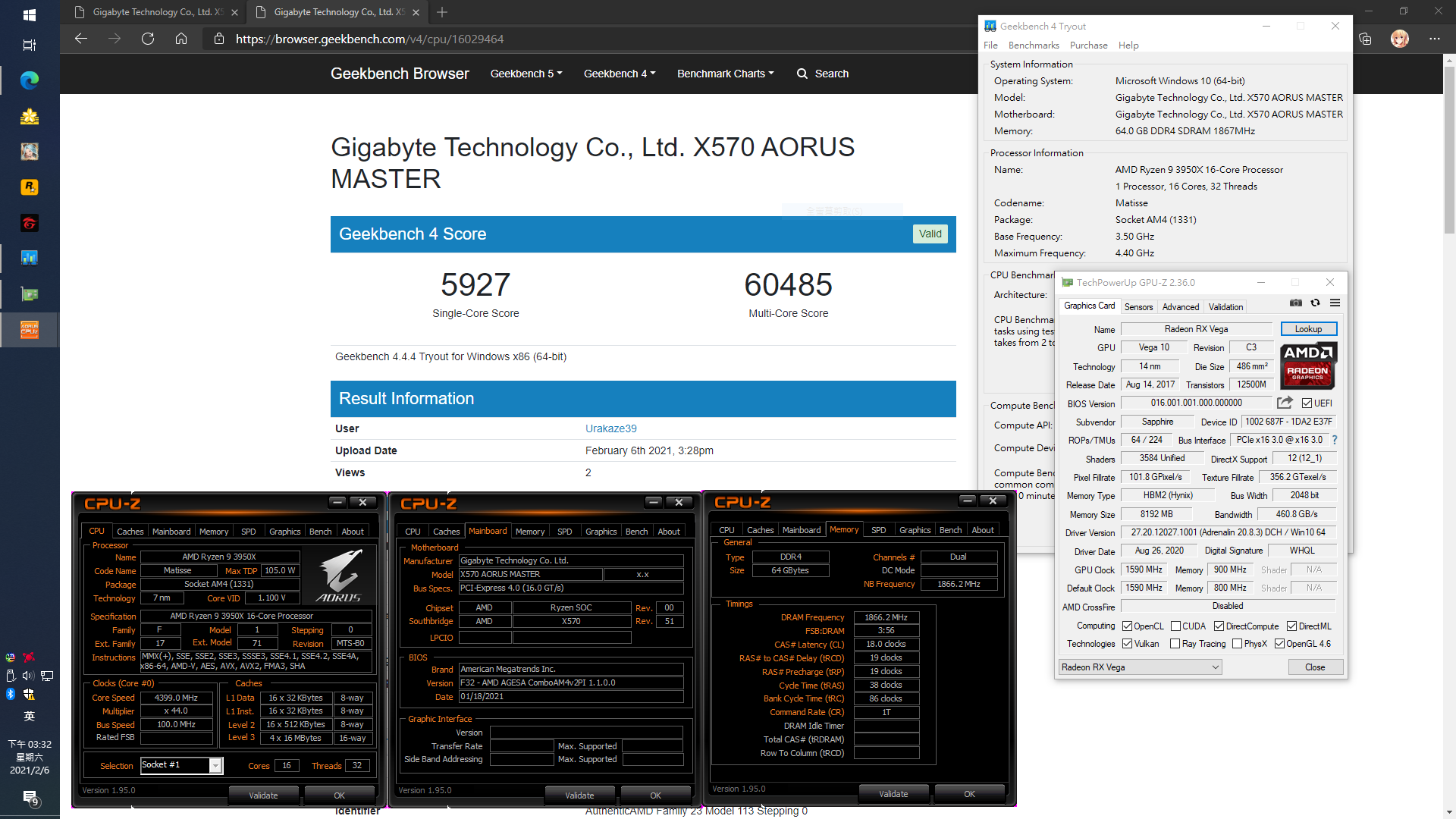Open the volume icon in system tray
The image size is (1456, 819).
point(28,676)
